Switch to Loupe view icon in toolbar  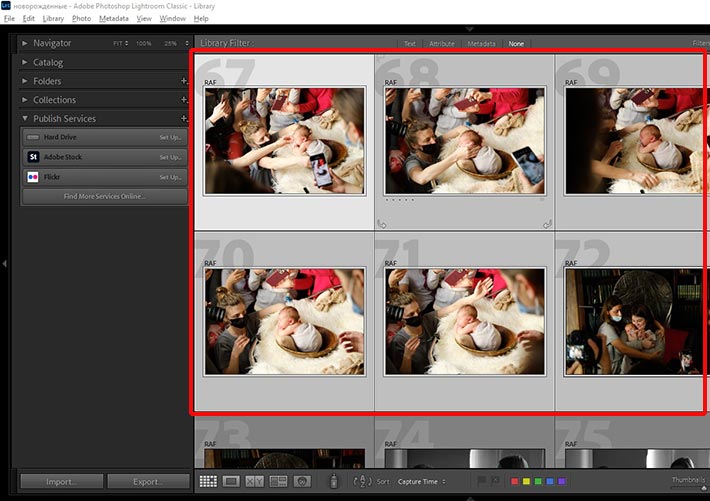tap(231, 481)
